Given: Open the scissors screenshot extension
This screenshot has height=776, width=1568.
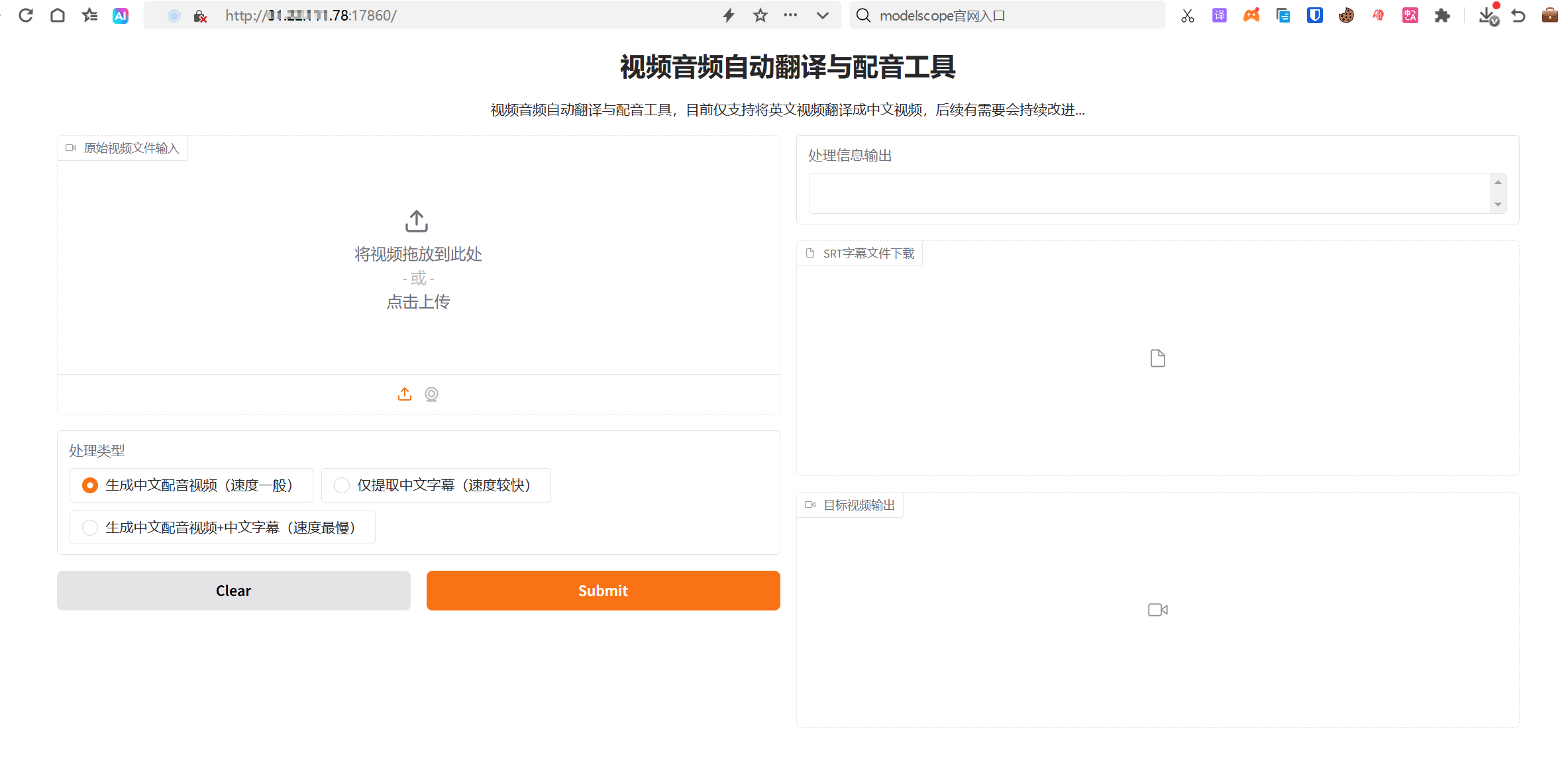Looking at the screenshot, I should (x=1187, y=15).
